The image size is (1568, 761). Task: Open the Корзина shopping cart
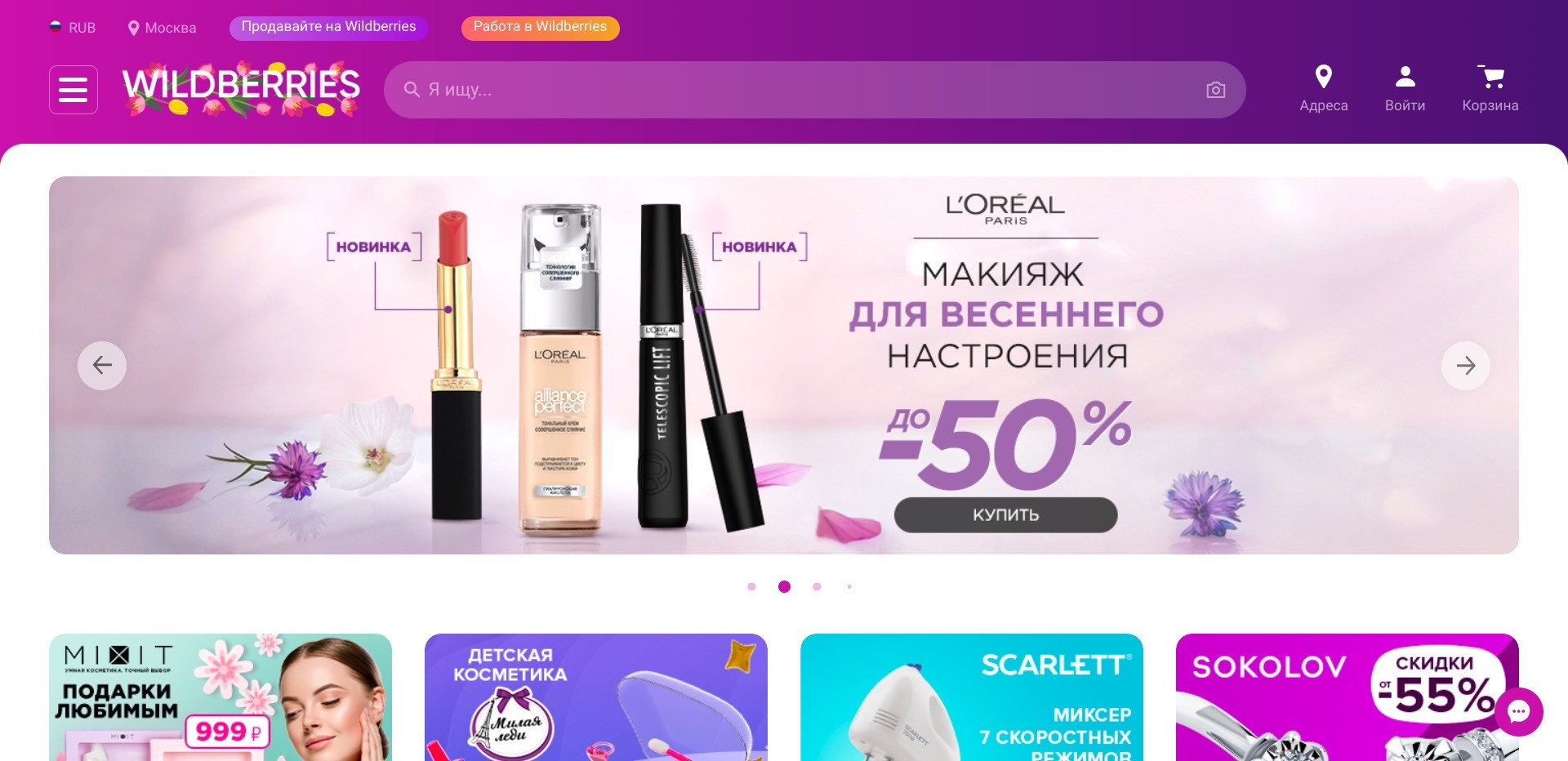point(1490,88)
